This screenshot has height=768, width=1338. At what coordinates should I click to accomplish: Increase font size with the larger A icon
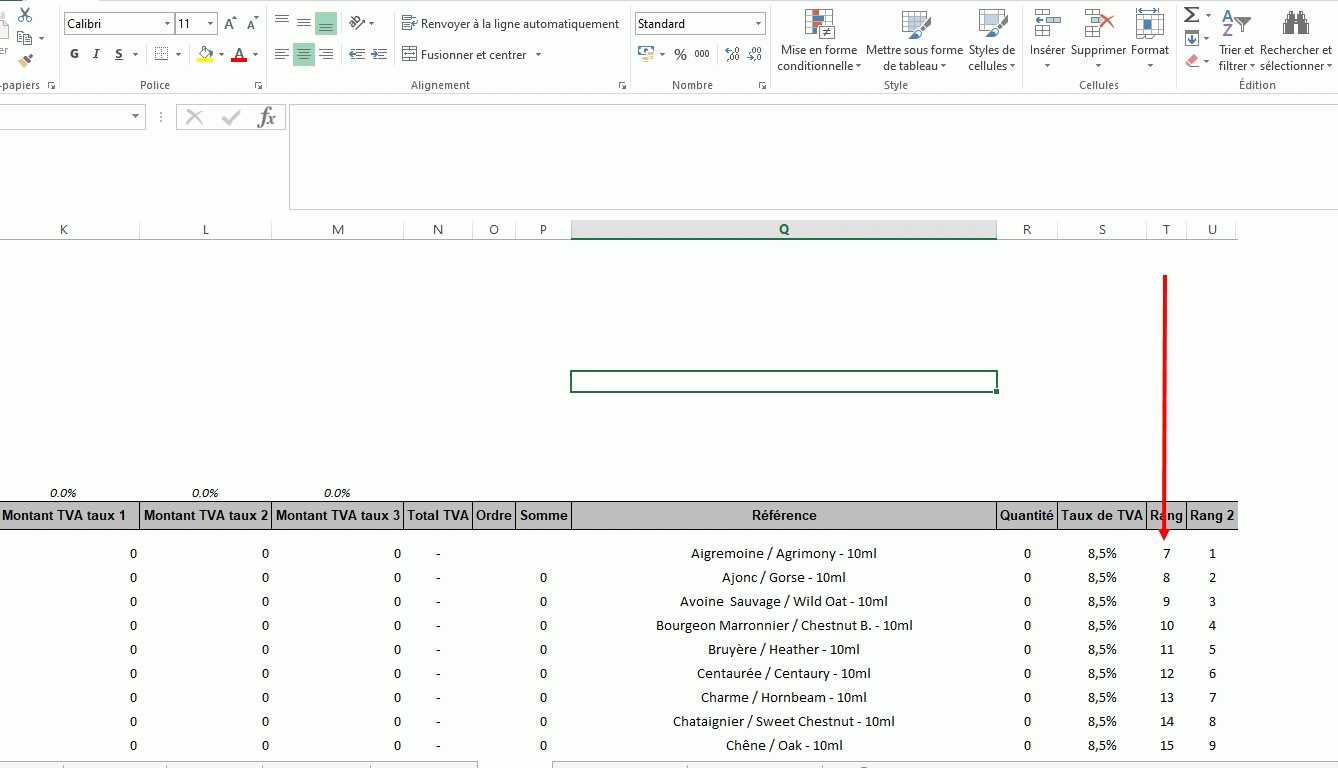click(x=230, y=24)
